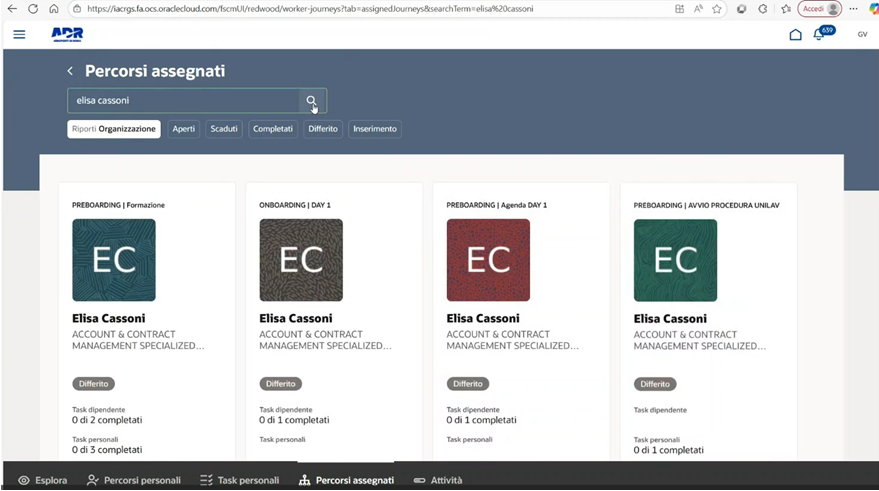Click 'PREBOARDING | Agenda DAY 1' card title
Screen dimensions: 879x491
(x=497, y=205)
